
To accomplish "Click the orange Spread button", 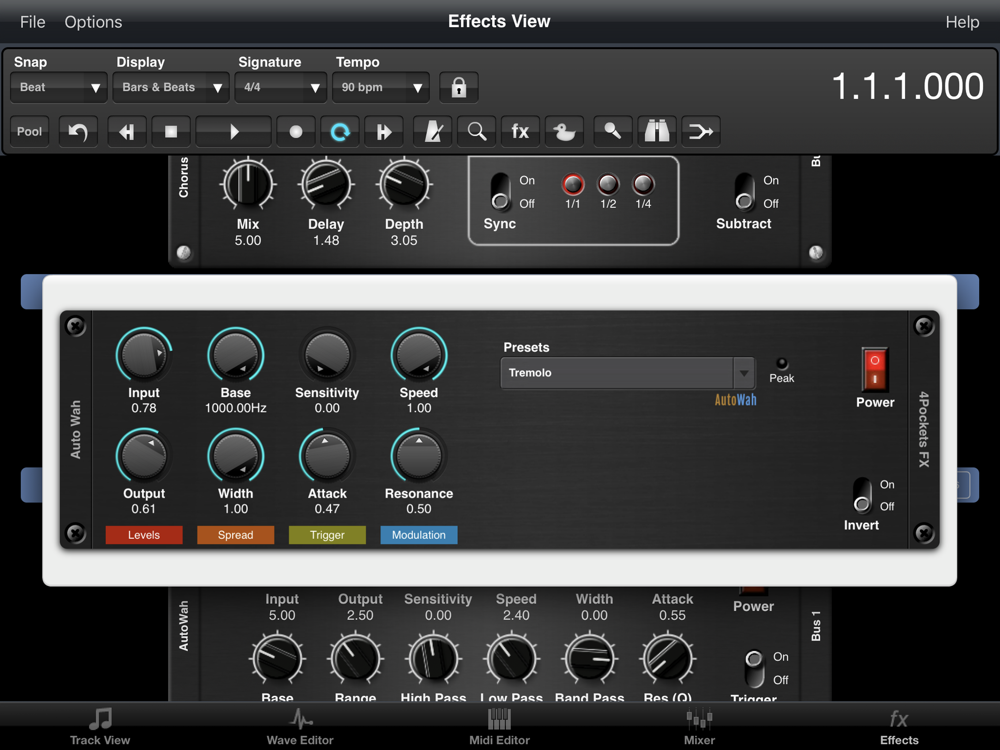I will point(235,535).
